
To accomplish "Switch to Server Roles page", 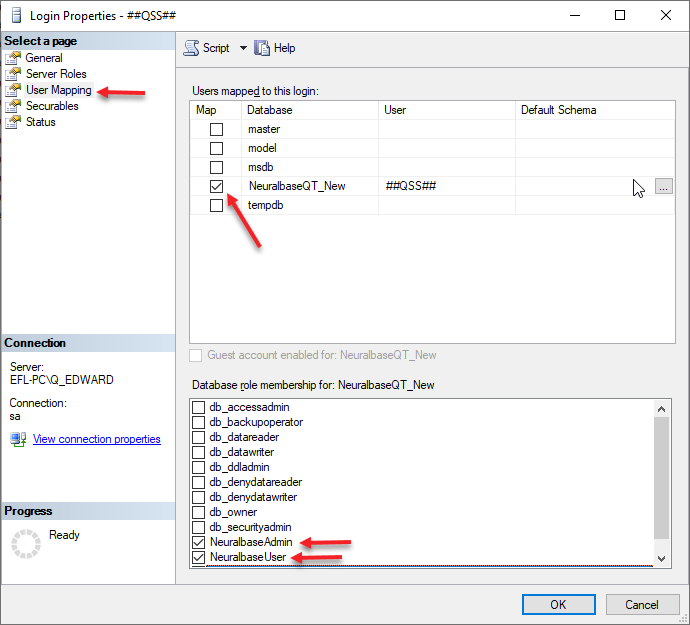I will [x=56, y=74].
